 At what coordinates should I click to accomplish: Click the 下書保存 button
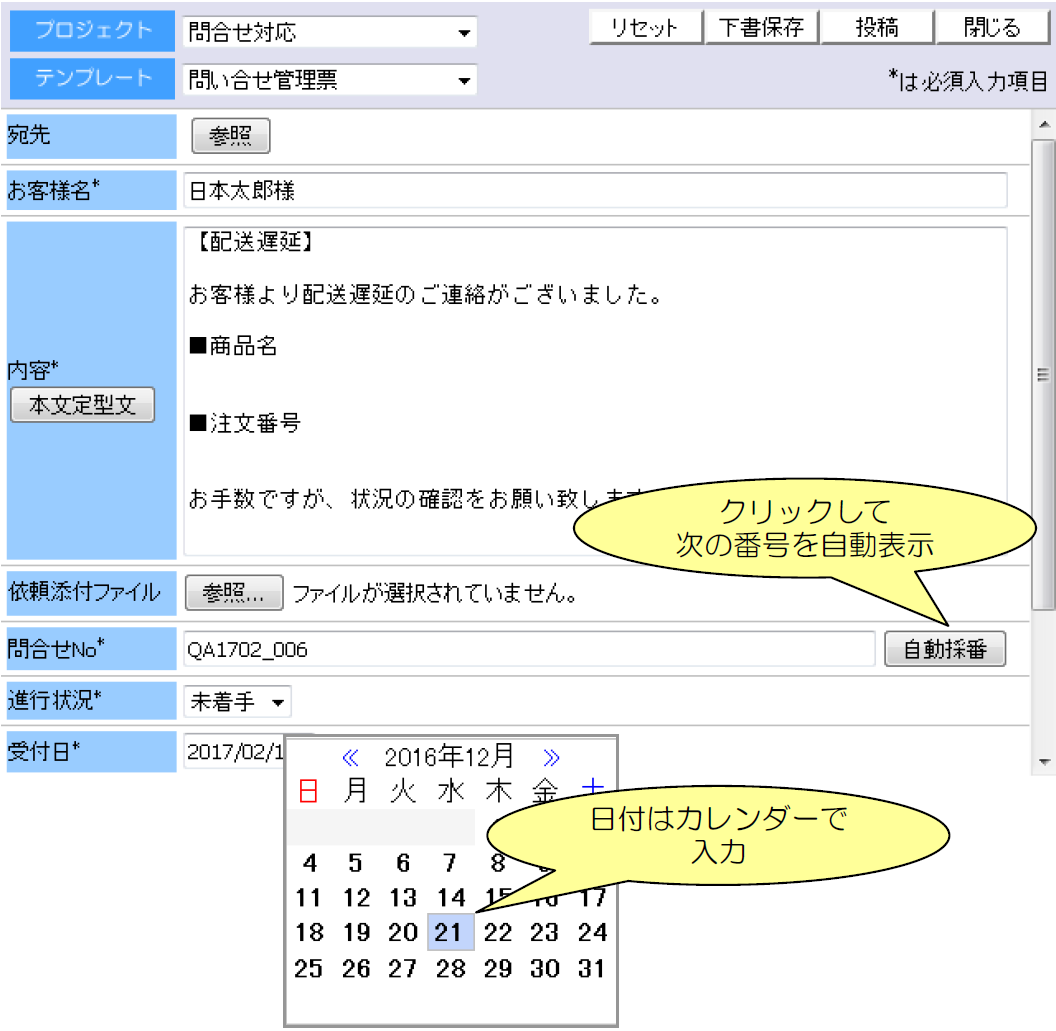[761, 27]
